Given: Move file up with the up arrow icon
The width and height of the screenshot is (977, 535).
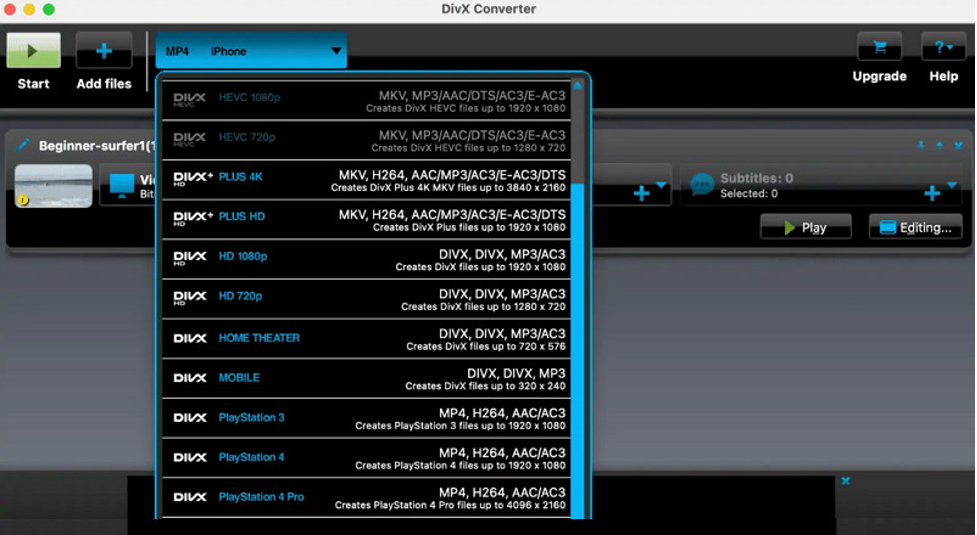Looking at the screenshot, I should (939, 145).
